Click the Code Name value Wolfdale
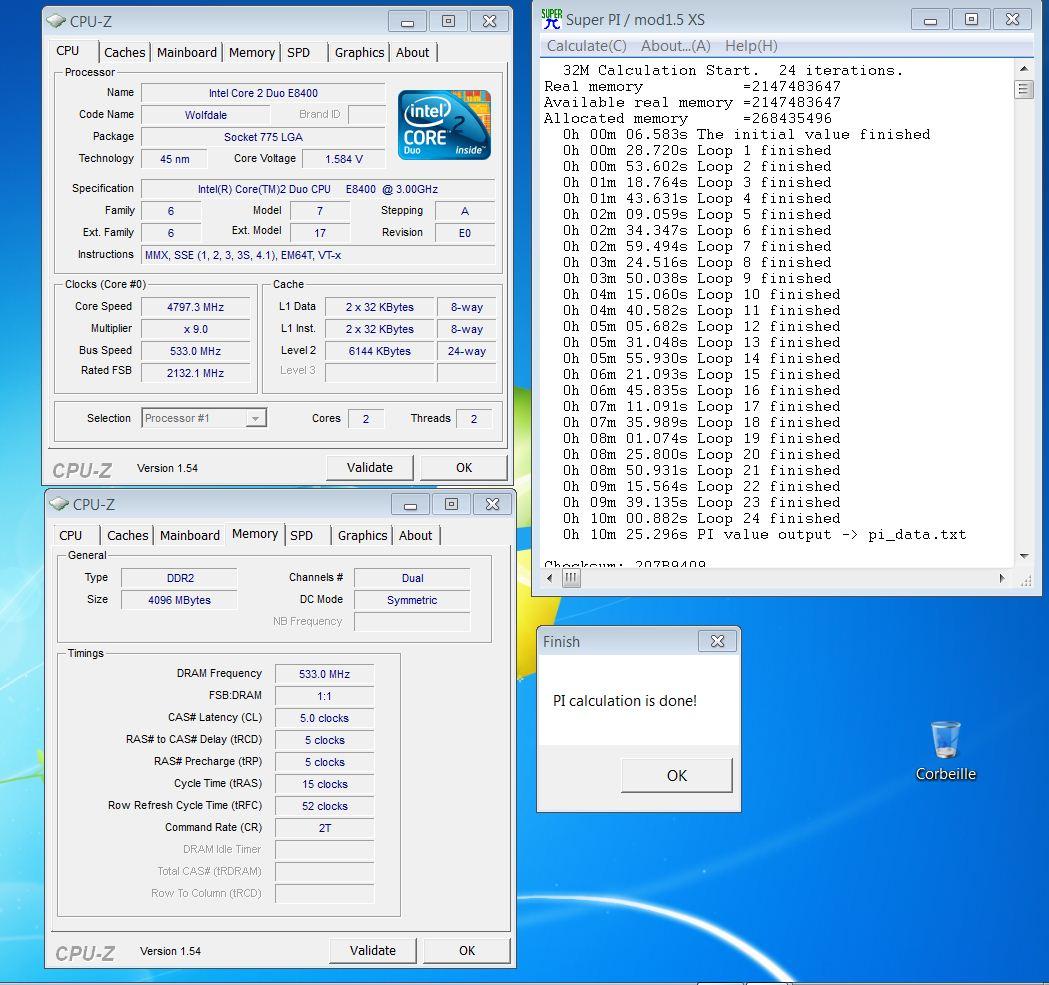This screenshot has width=1049, height=985. pos(206,115)
